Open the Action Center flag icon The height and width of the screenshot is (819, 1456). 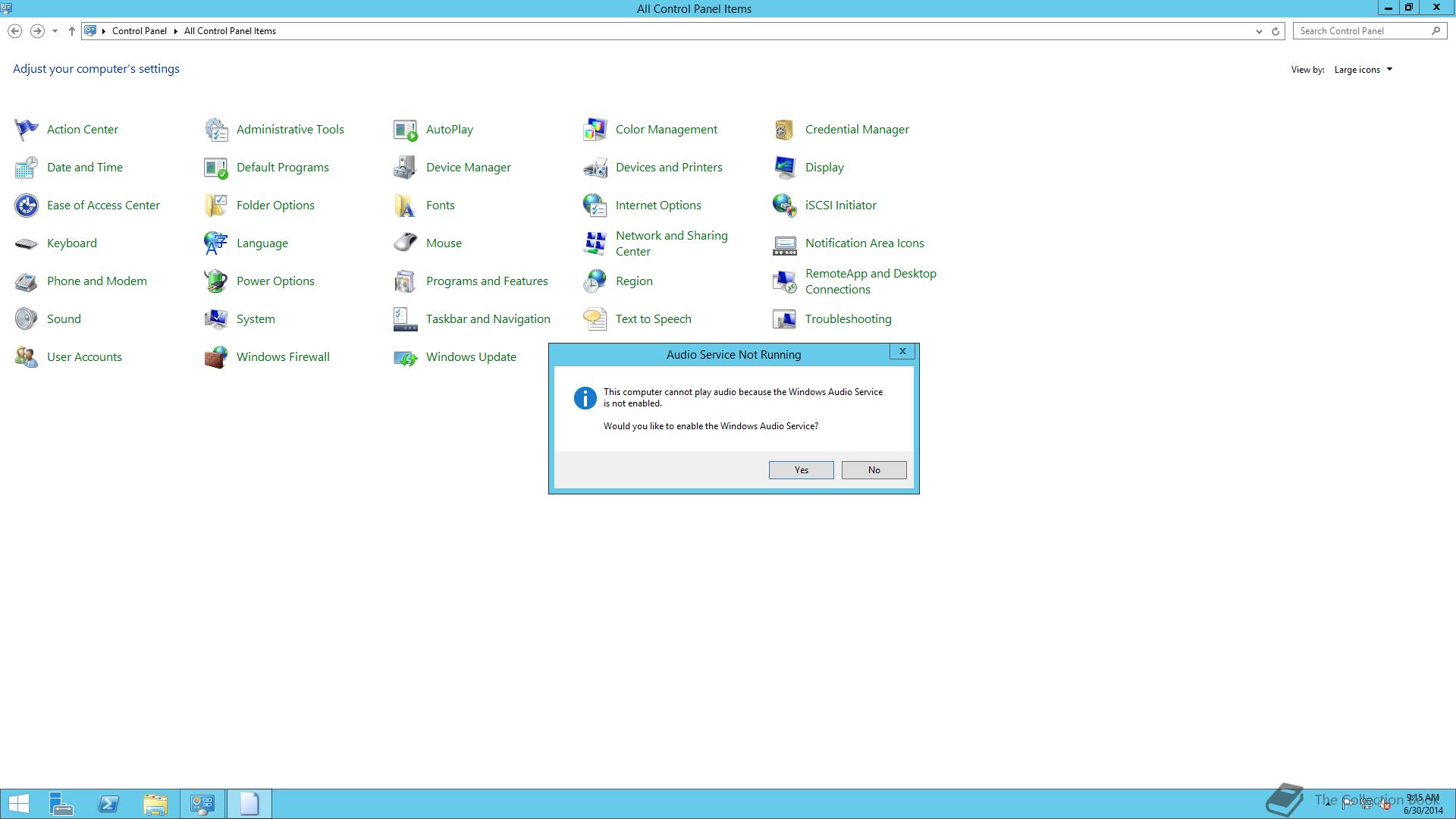tap(27, 130)
